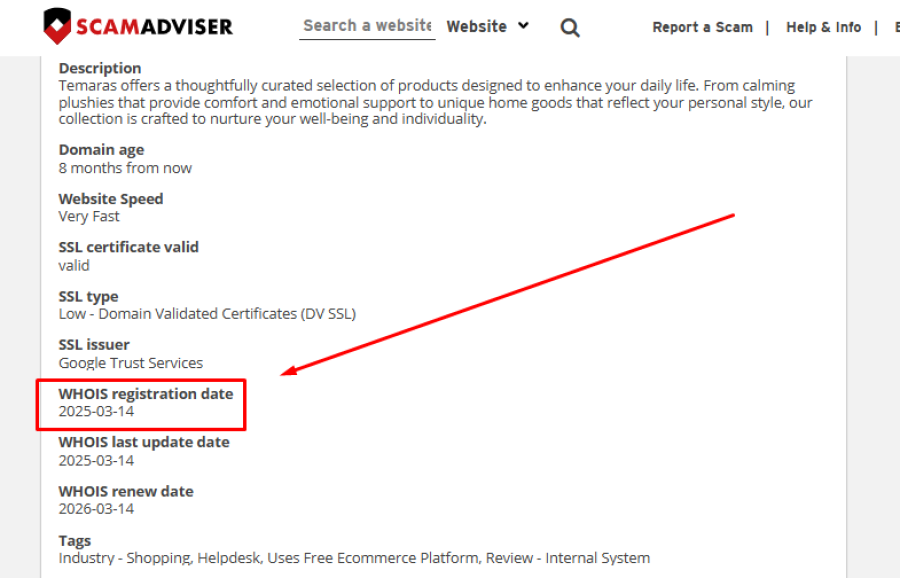Open the Website search type dropdown
Image resolution: width=900 pixels, height=578 pixels.
click(x=487, y=27)
